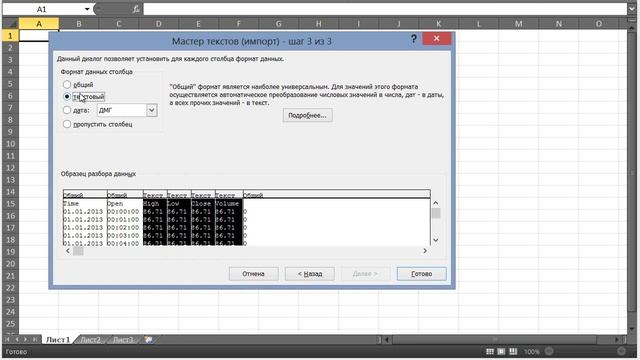Image resolution: width=640 pixels, height=360 pixels.
Task: Switch to sheet tab Лист2
Action: click(90, 340)
